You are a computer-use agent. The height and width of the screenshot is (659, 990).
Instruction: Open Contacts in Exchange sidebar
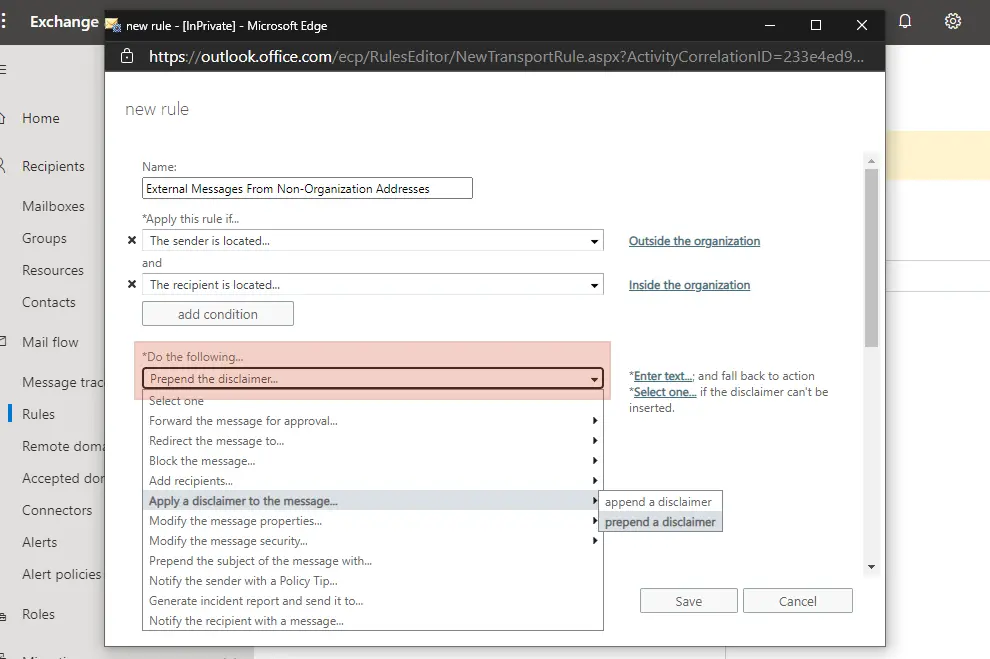pos(49,302)
